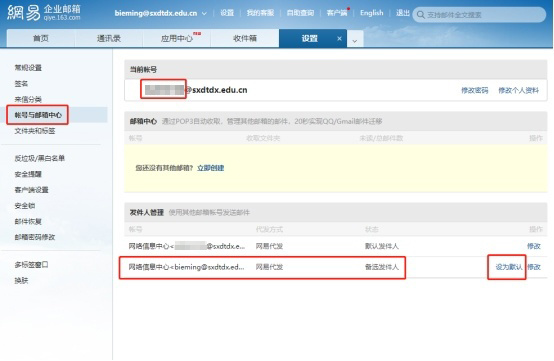Click the 当前帐号 section heading
The image size is (554, 361).
tap(143, 69)
